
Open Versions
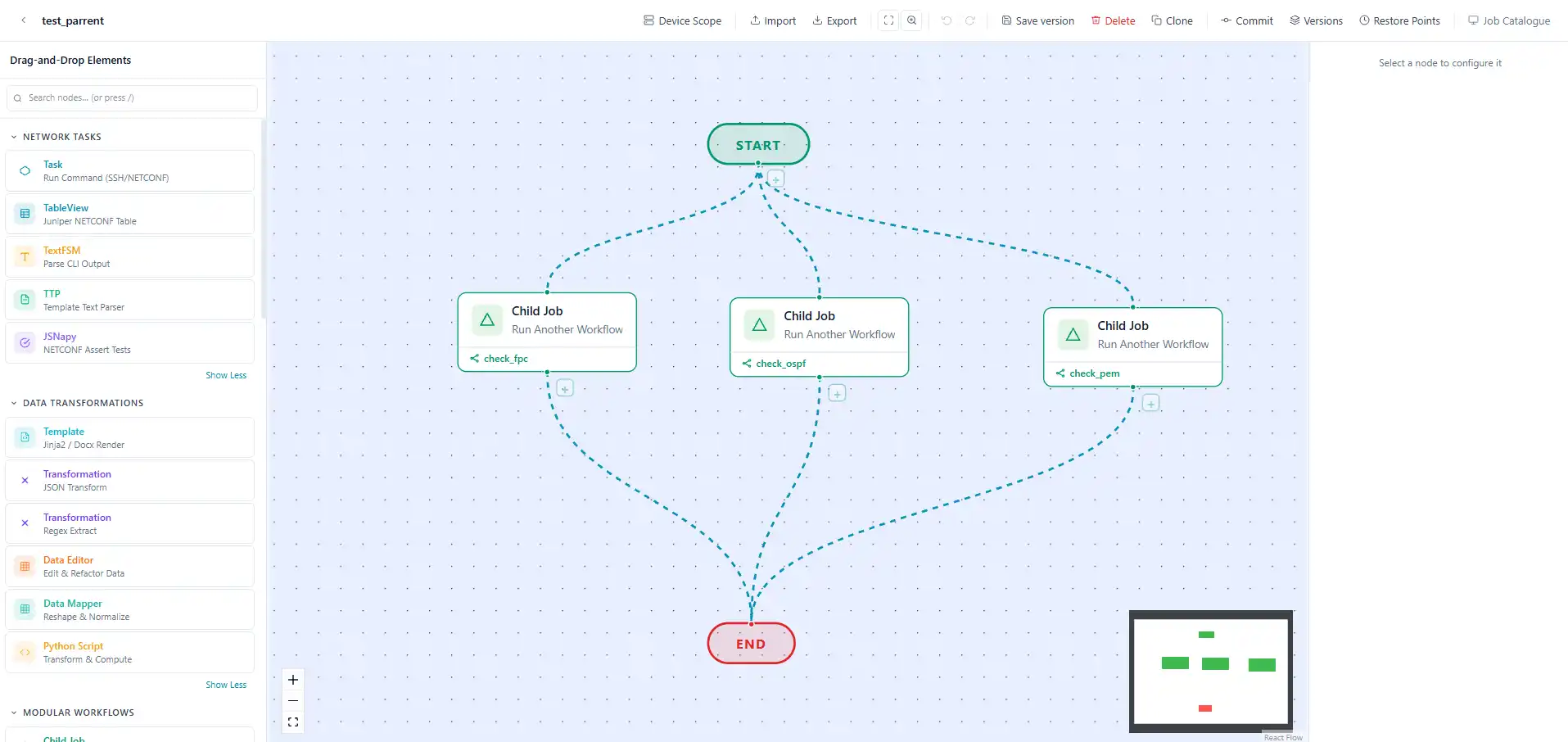[1316, 20]
